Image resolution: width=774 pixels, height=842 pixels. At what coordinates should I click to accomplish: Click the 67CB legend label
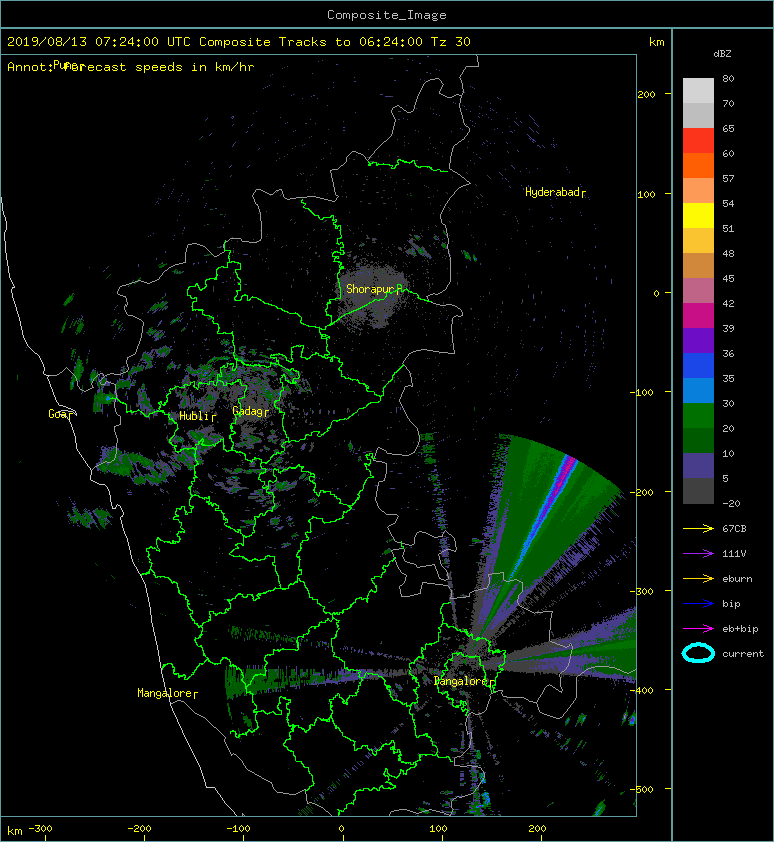tap(734, 528)
